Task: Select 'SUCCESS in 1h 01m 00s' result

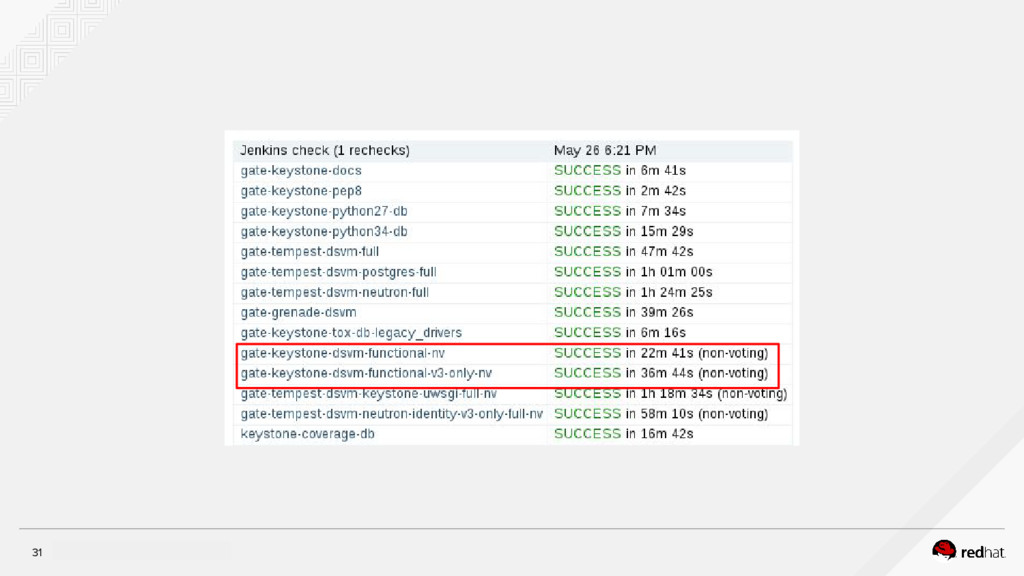Action: pos(633,272)
